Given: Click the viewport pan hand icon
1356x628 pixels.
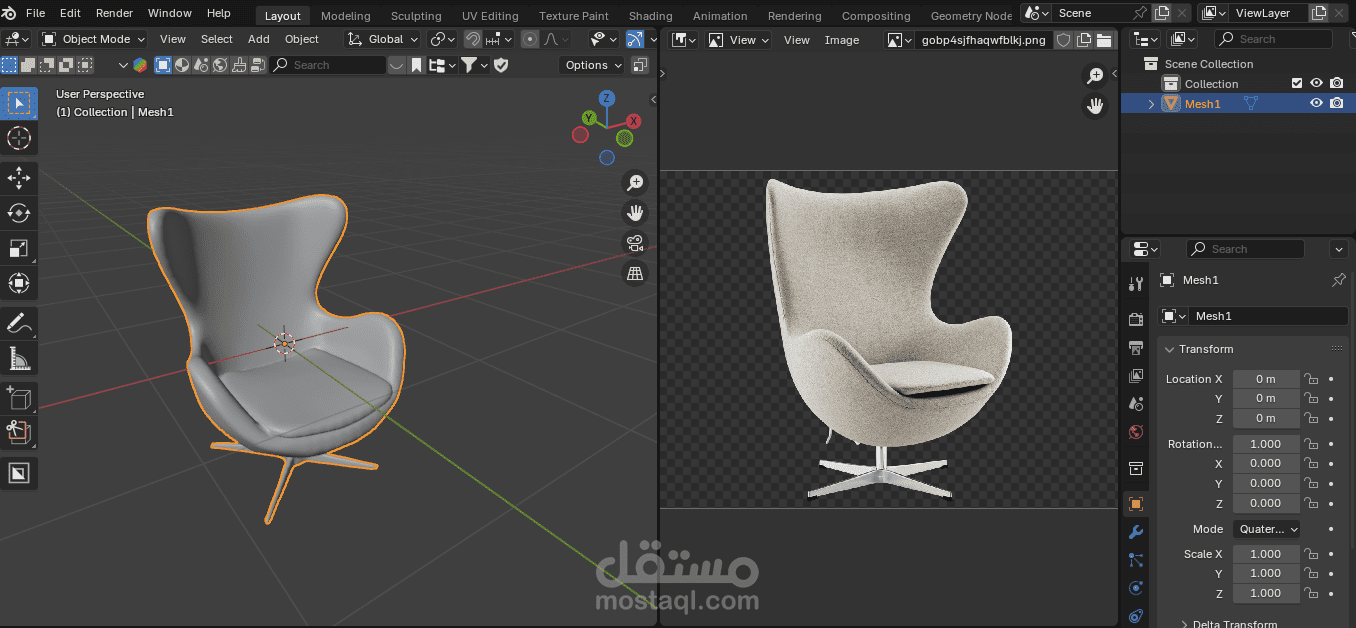Looking at the screenshot, I should point(635,213).
